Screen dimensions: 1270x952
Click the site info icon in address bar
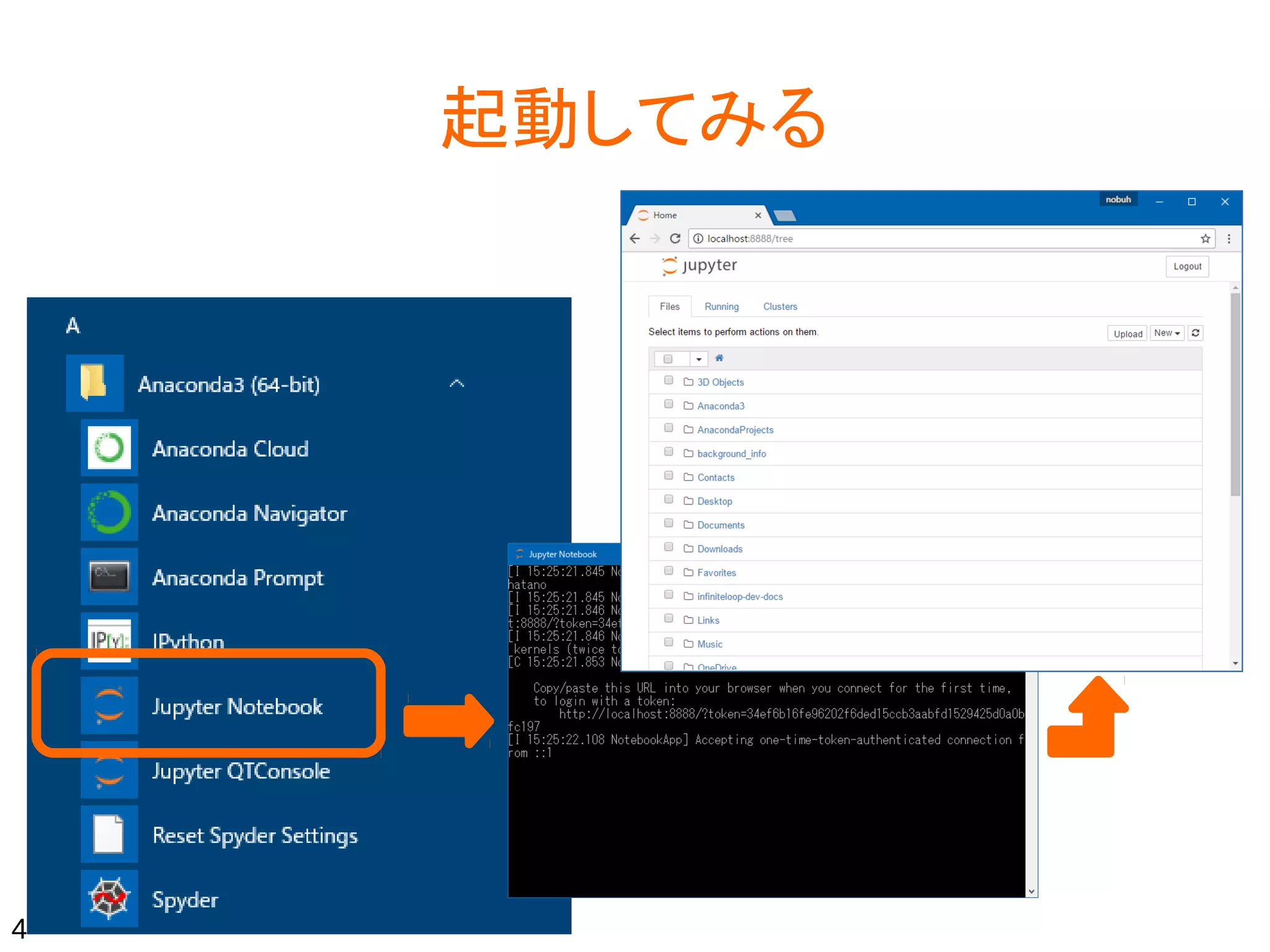click(698, 239)
